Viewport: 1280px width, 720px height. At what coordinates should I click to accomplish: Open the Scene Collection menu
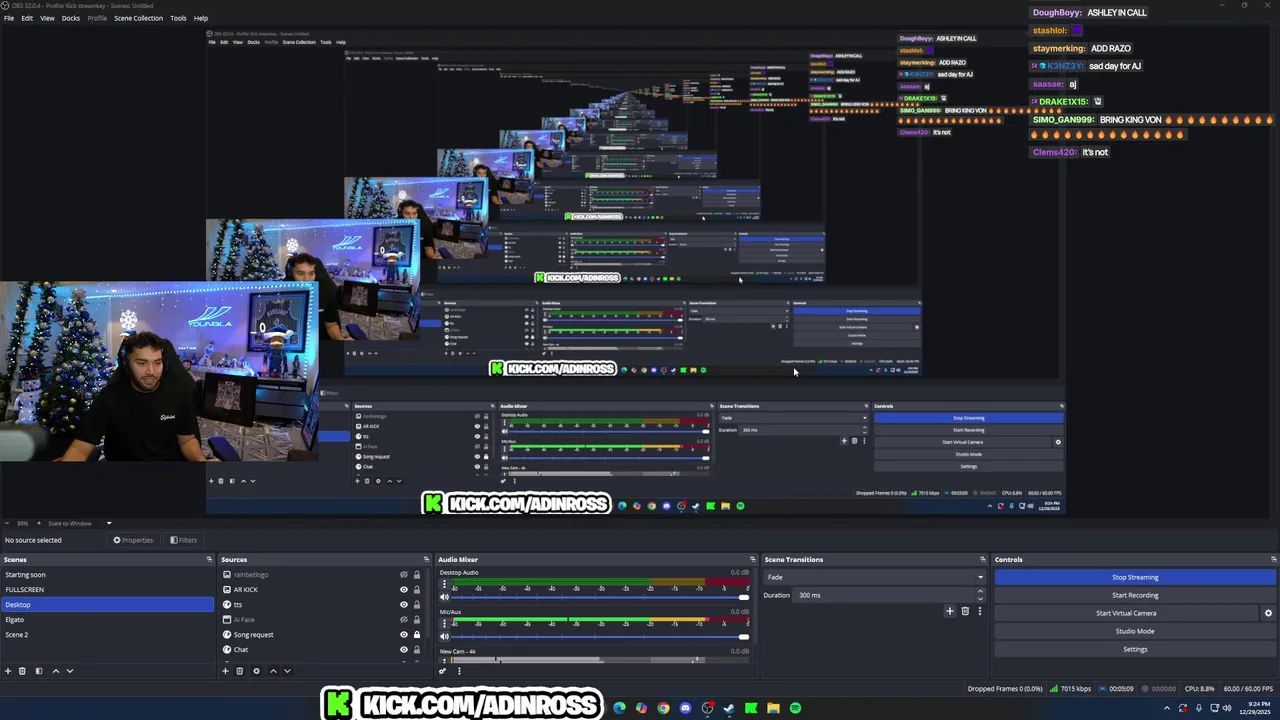[x=138, y=18]
